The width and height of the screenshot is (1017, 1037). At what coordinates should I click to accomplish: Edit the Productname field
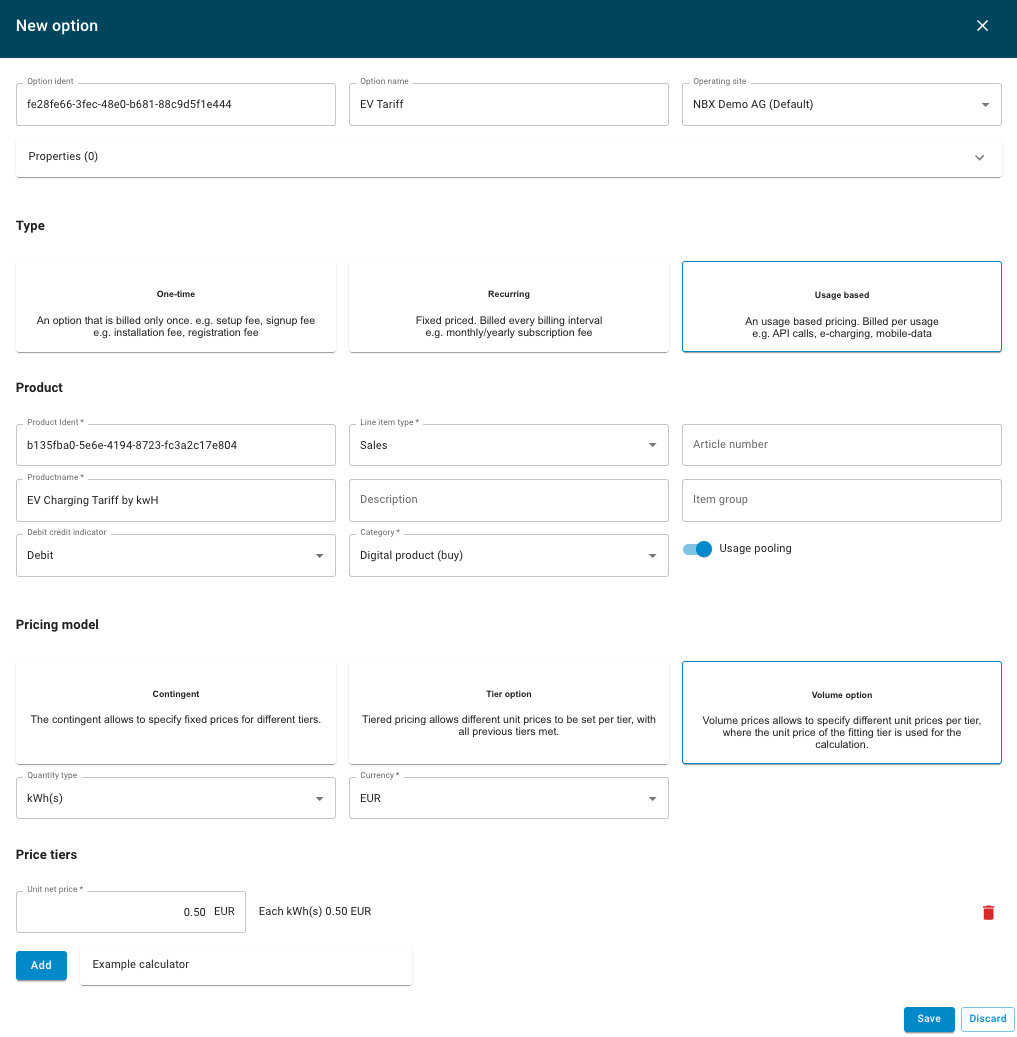click(x=176, y=501)
